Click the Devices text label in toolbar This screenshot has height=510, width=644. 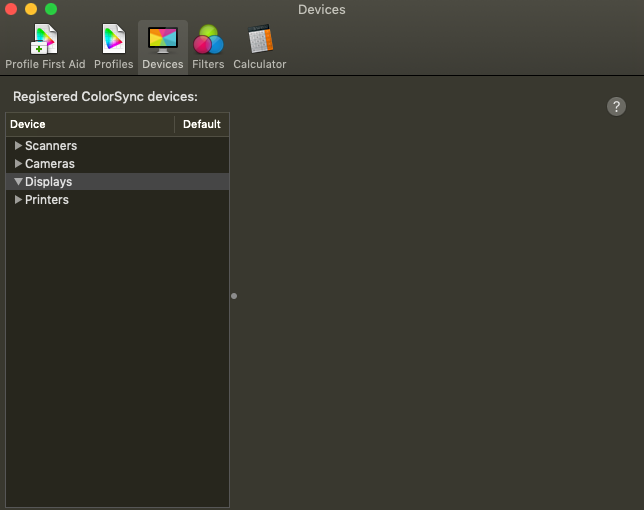coord(163,64)
